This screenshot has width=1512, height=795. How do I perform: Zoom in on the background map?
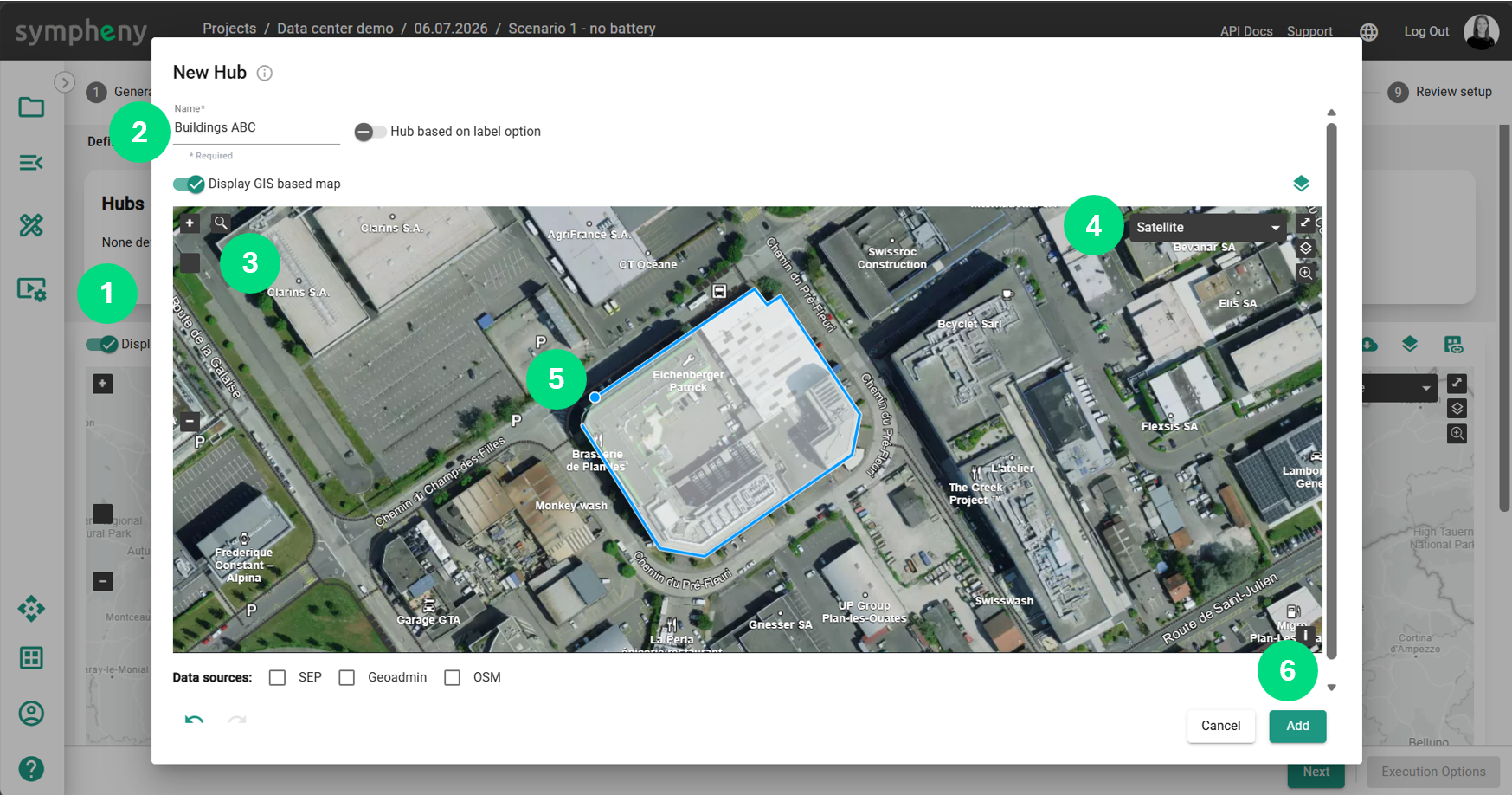pos(102,384)
